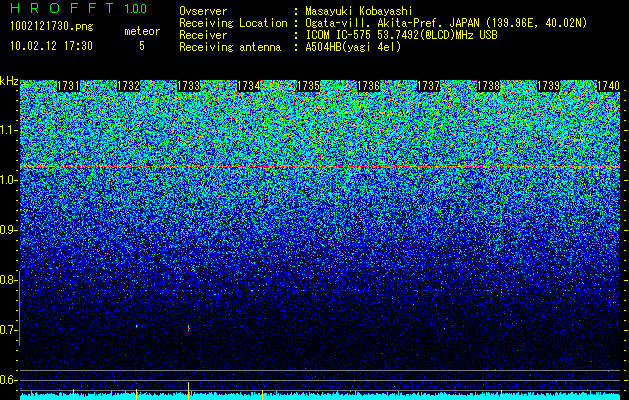This screenshot has width=629, height=400.
Task: Click the date 10.02.12 17:30
Action: pos(51,46)
